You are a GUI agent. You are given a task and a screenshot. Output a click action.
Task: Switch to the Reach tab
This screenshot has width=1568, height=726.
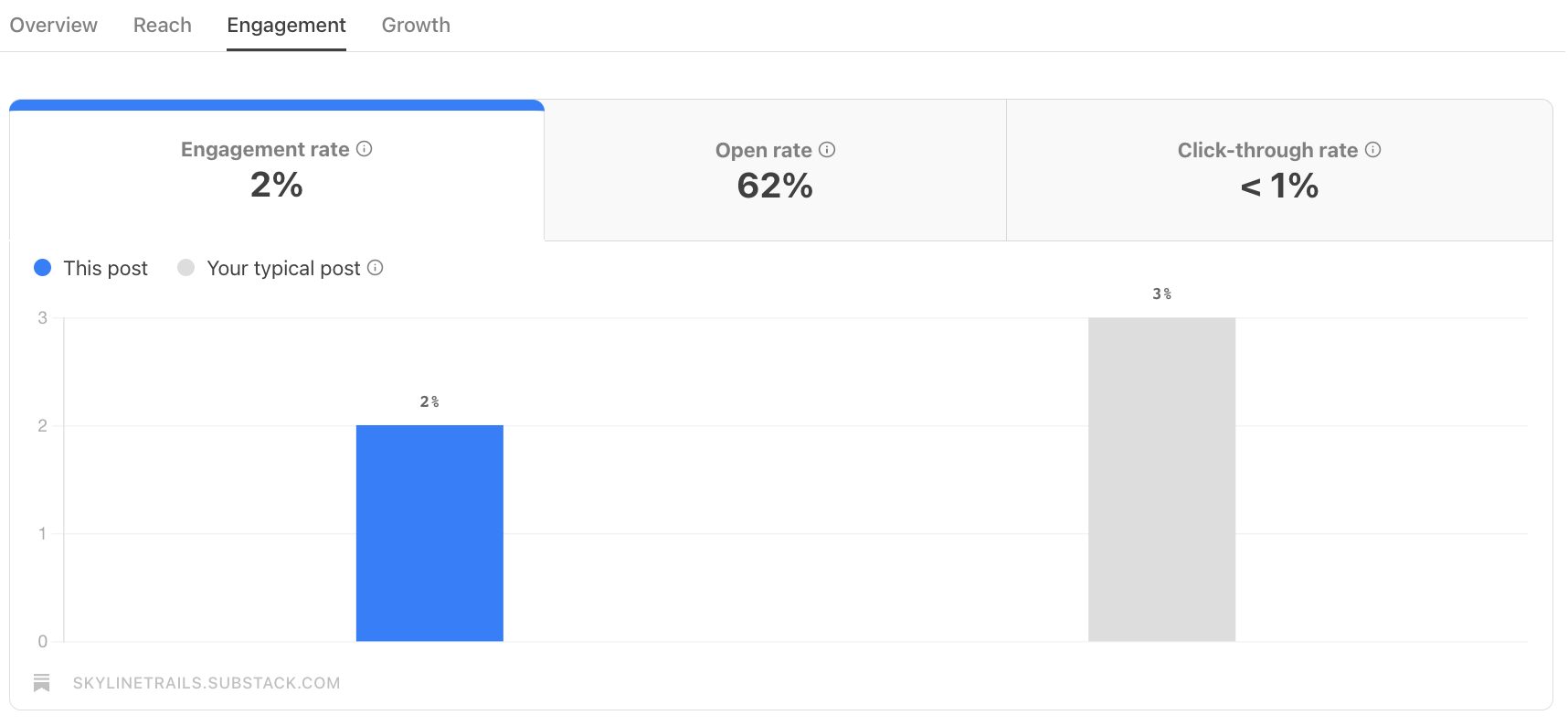(x=163, y=26)
